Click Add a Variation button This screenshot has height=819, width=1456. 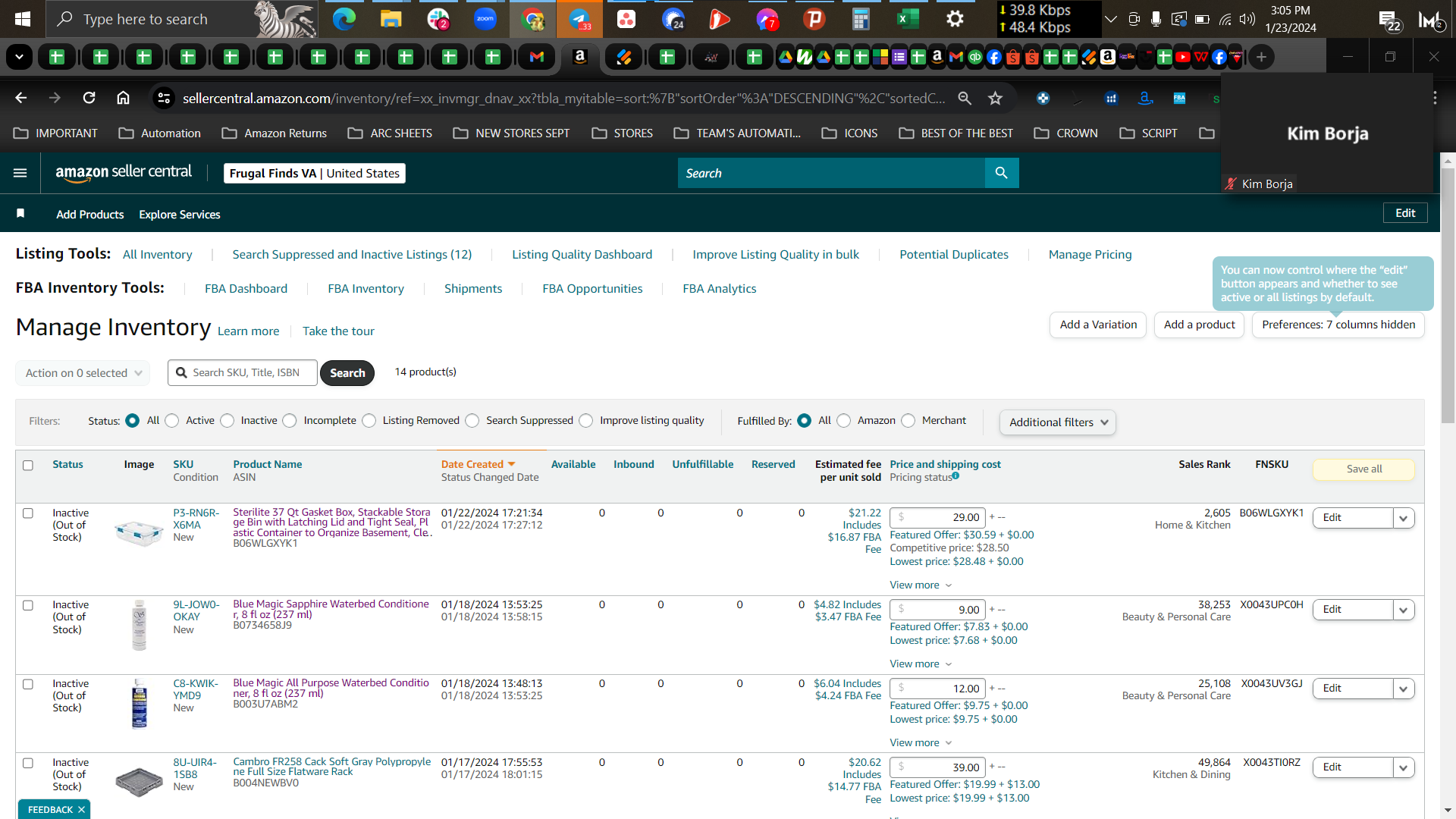pyautogui.click(x=1098, y=325)
